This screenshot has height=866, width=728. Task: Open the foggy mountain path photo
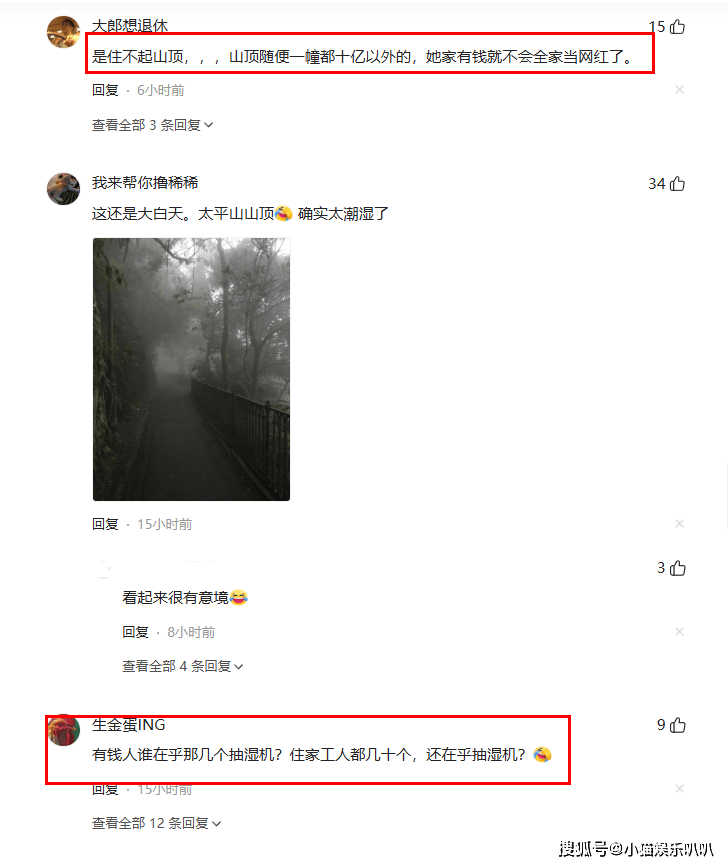[x=191, y=369]
